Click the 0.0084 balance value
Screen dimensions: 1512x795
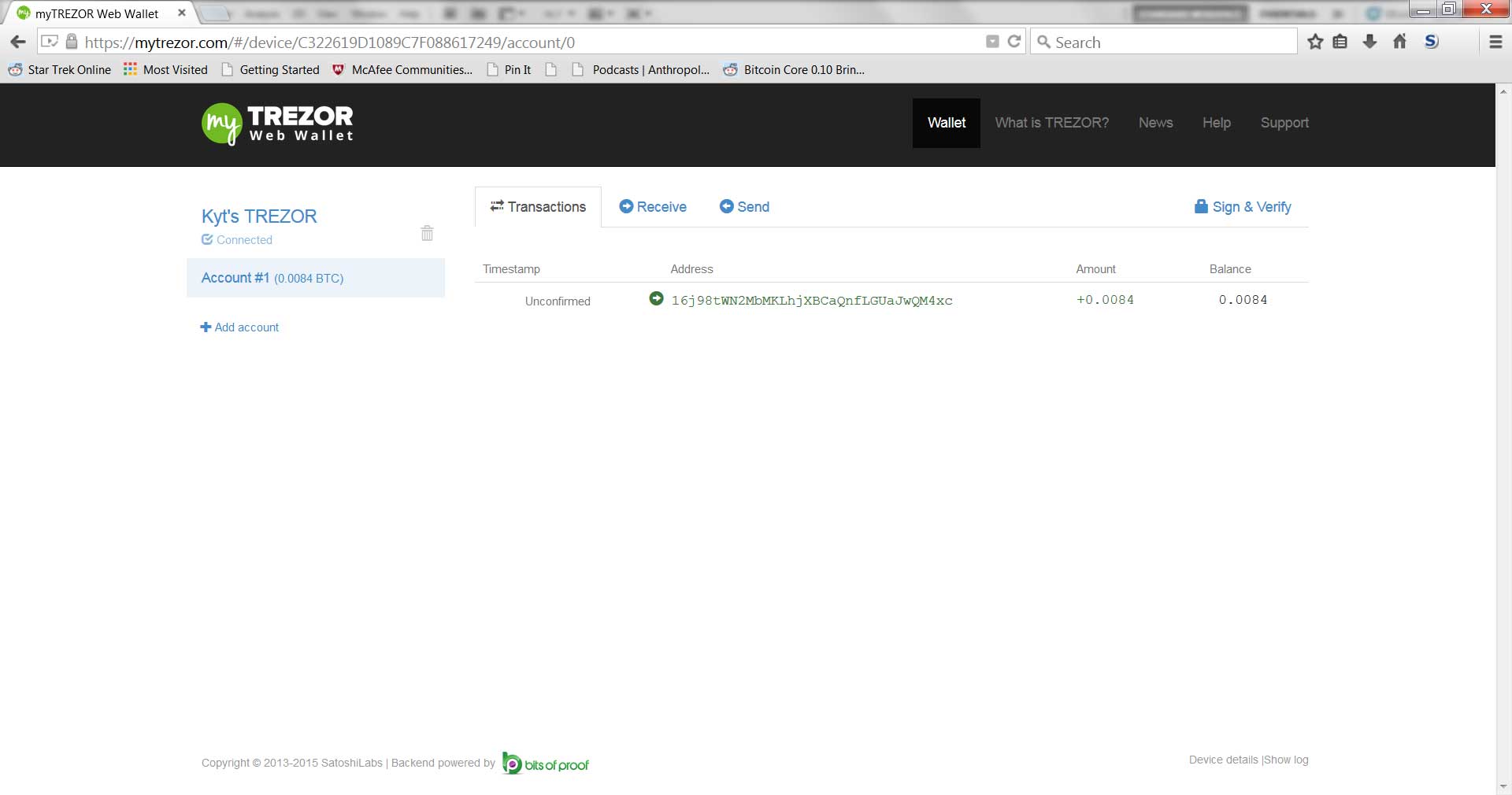tap(1243, 300)
